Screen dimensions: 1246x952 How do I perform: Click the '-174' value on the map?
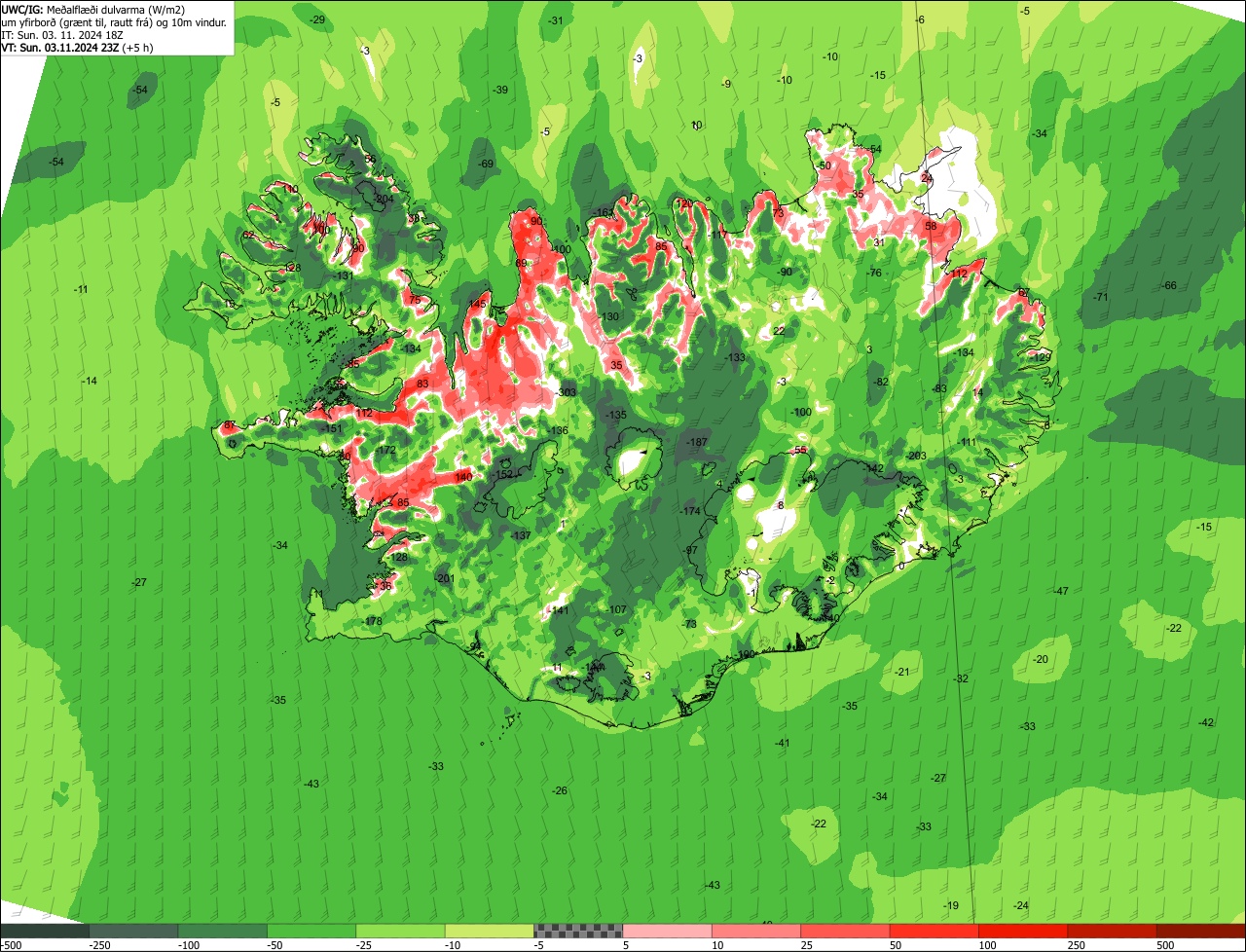tap(690, 511)
